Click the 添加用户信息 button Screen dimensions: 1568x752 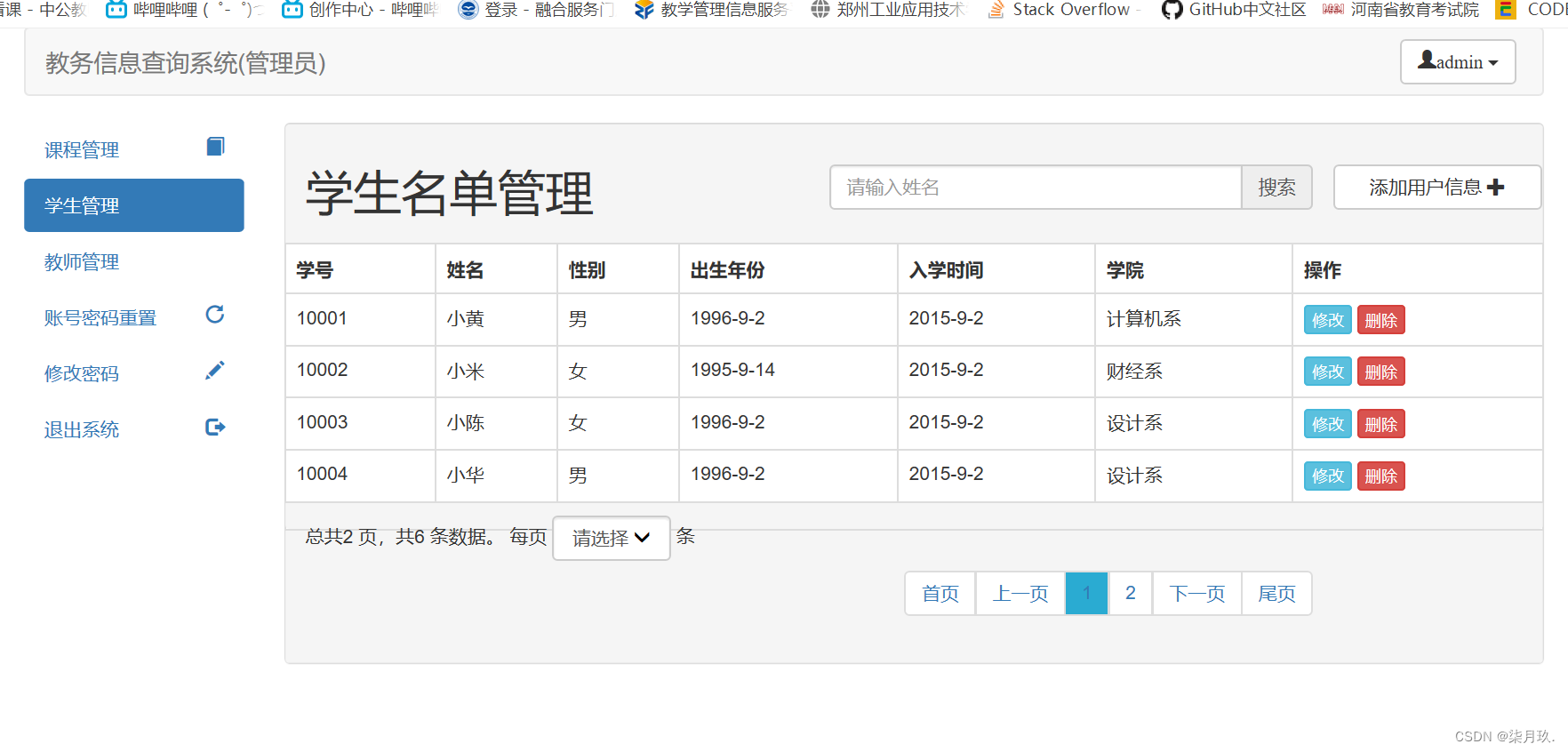click(1437, 188)
